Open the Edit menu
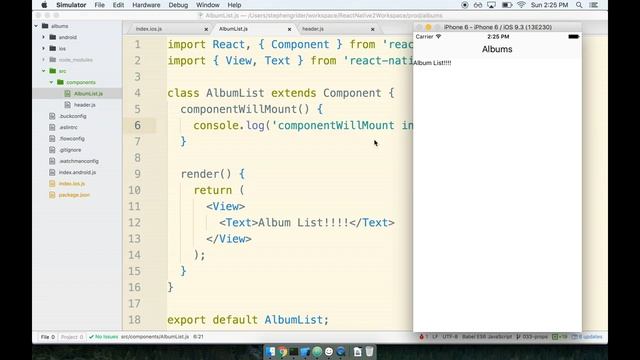640x360 pixels. (118, 5)
